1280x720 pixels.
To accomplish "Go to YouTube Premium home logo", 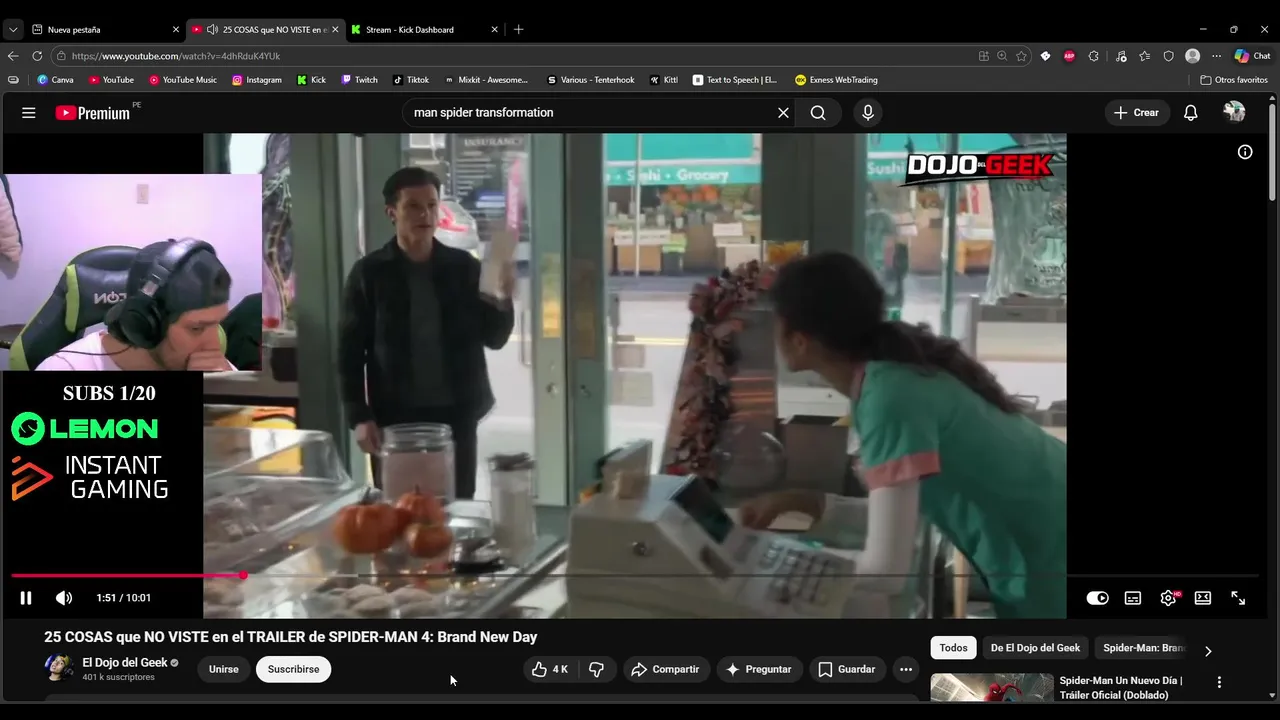I will 92,113.
